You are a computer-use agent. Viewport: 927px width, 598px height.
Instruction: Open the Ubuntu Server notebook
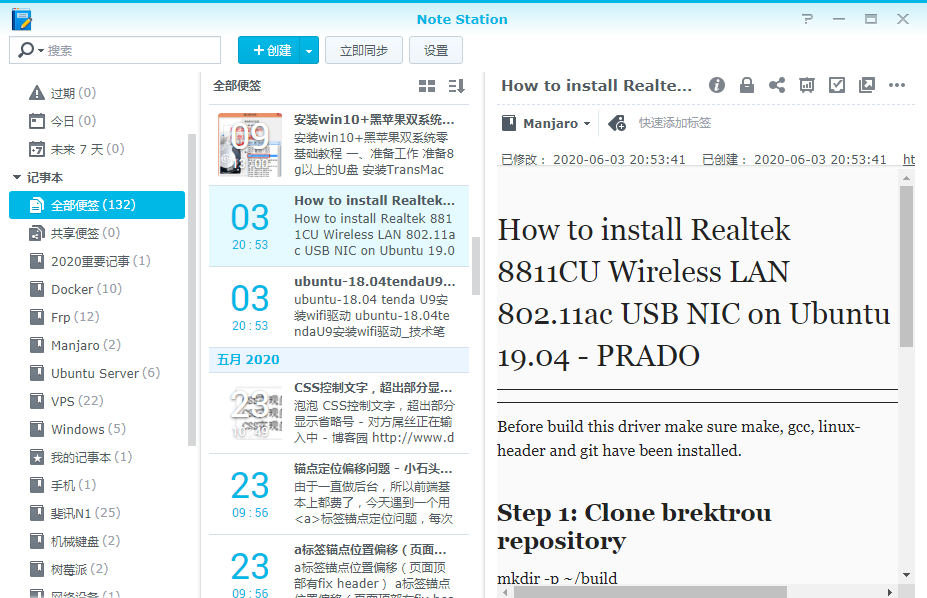tap(96, 373)
